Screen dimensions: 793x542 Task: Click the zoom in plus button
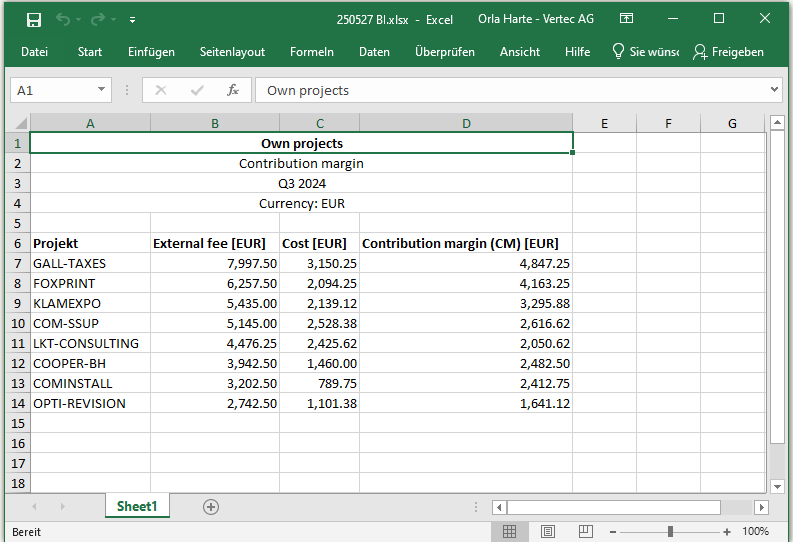[x=727, y=532]
